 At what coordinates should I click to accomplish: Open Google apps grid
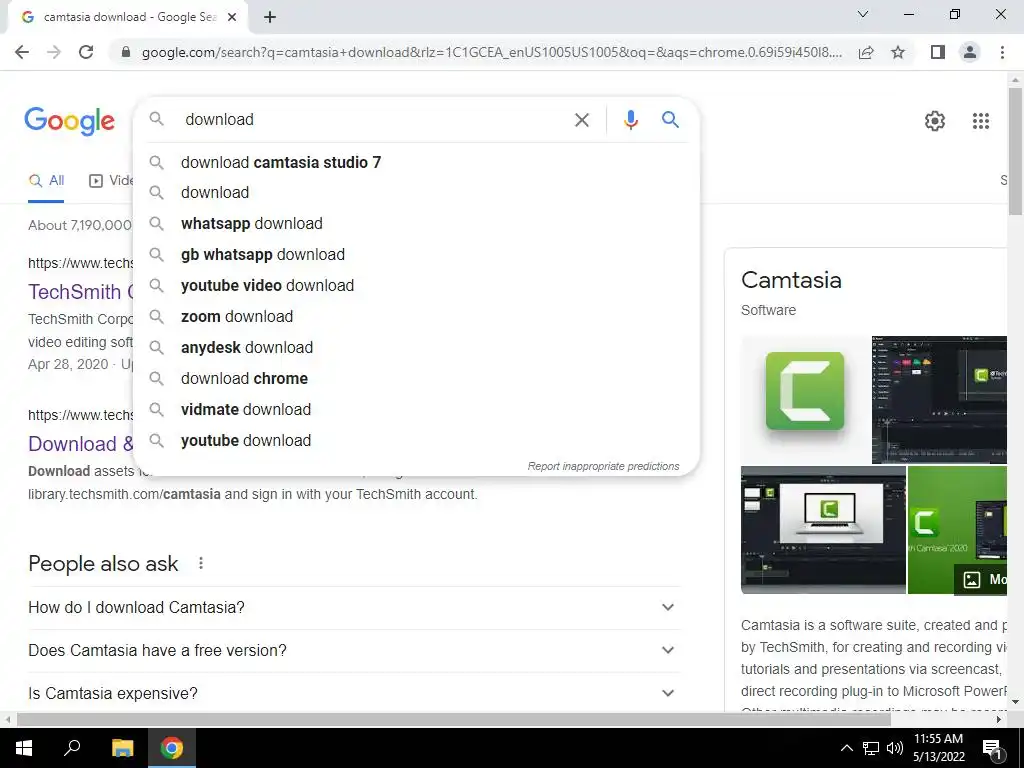[x=980, y=121]
